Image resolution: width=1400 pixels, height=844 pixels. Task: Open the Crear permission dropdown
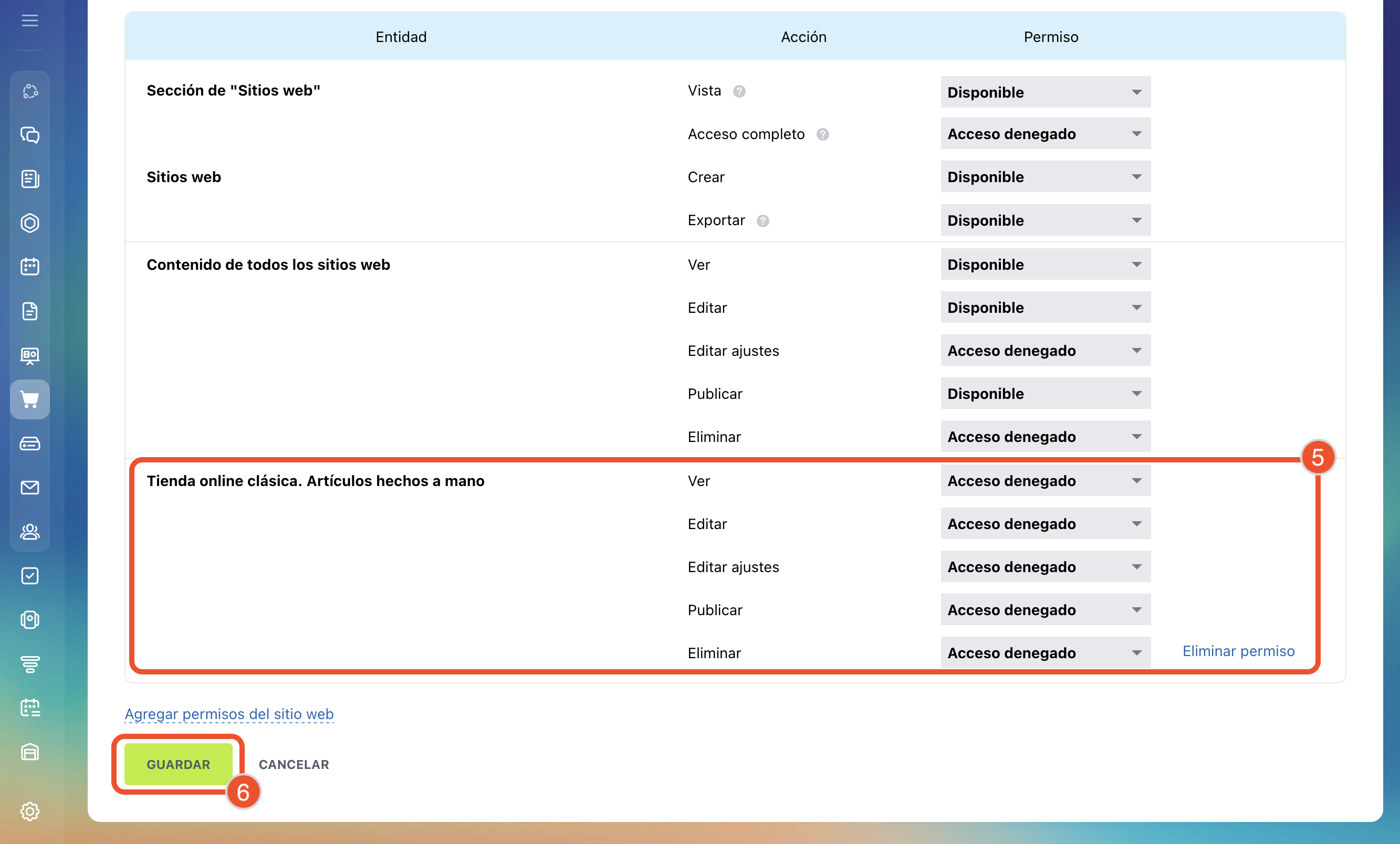tap(1045, 177)
